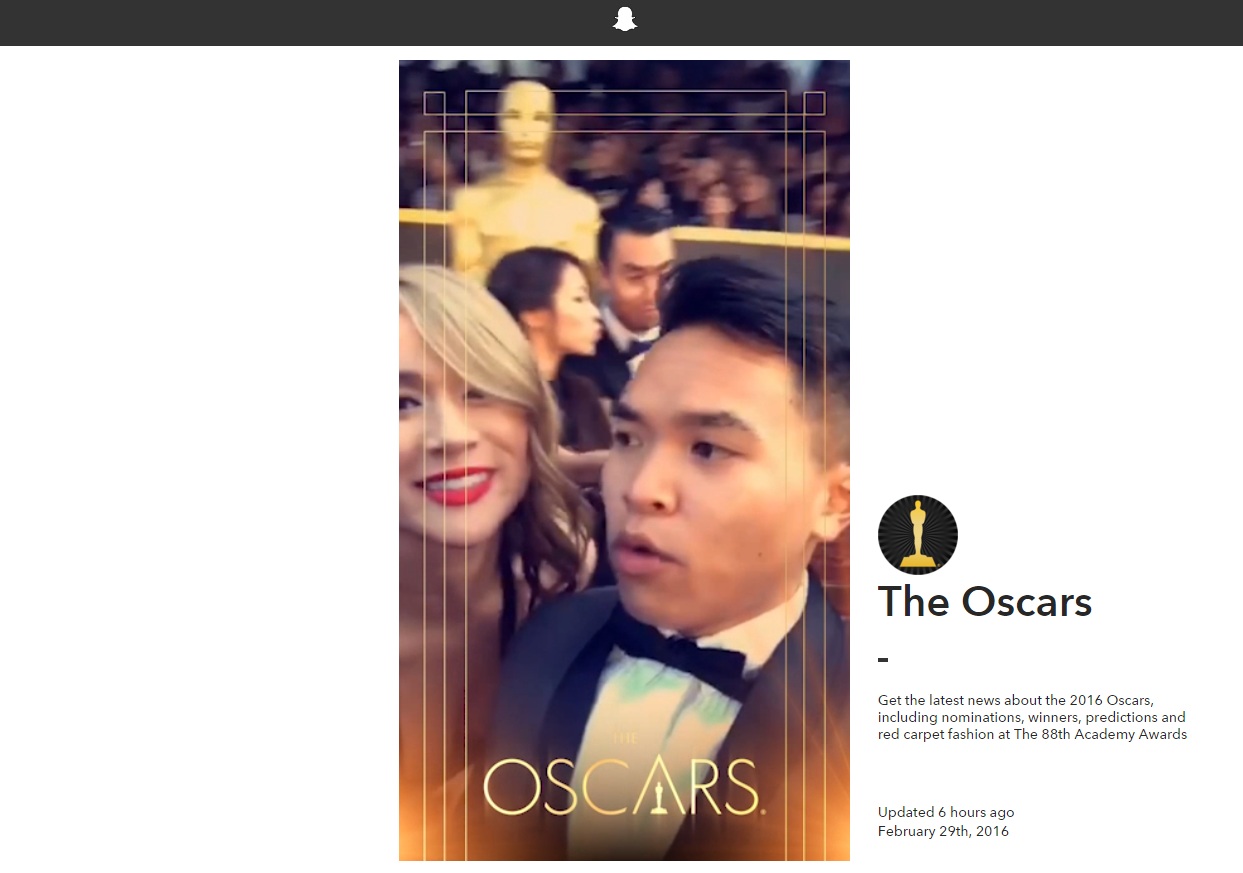This screenshot has width=1243, height=873.
Task: Click the 'Get the latest news' description text
Action: tap(1032, 717)
